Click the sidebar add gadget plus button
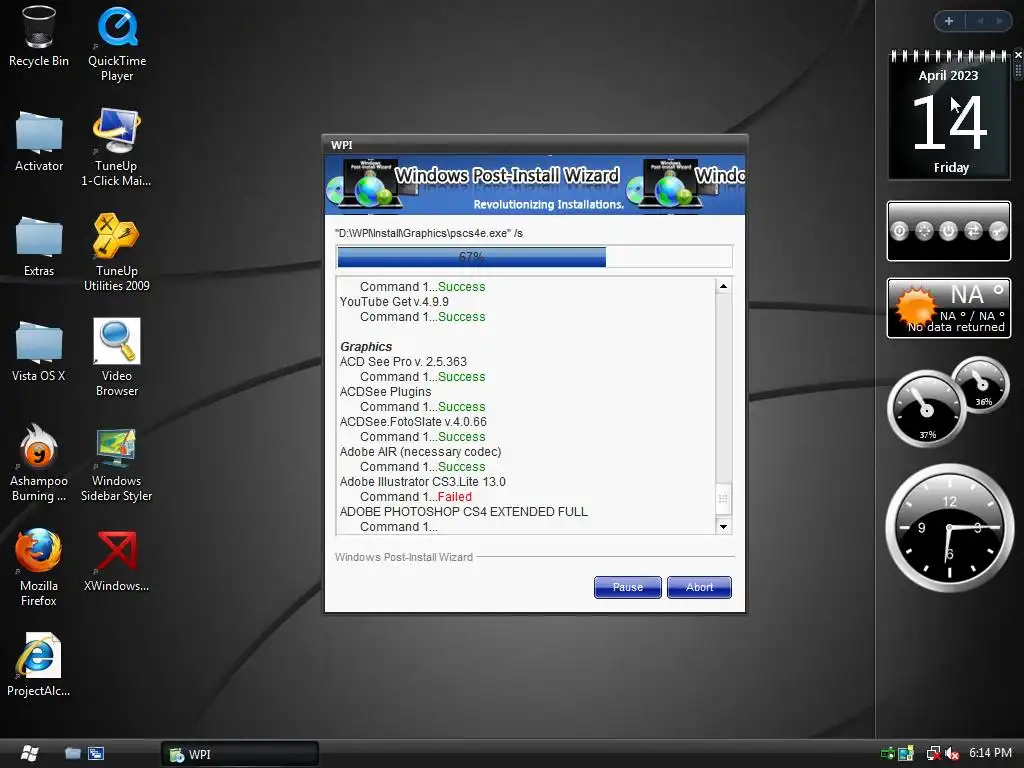Viewport: 1024px width, 768px height. [x=949, y=21]
